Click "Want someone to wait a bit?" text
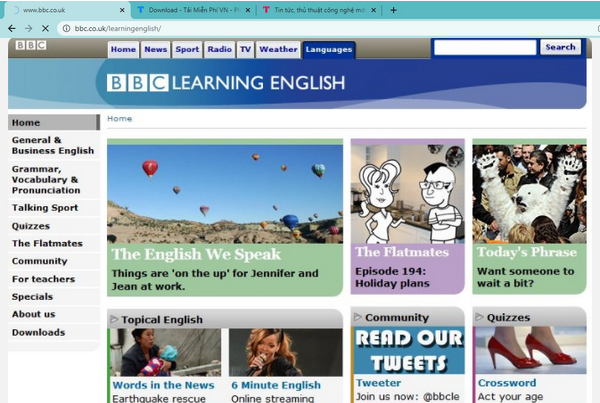The width and height of the screenshot is (600, 403). (x=525, y=277)
